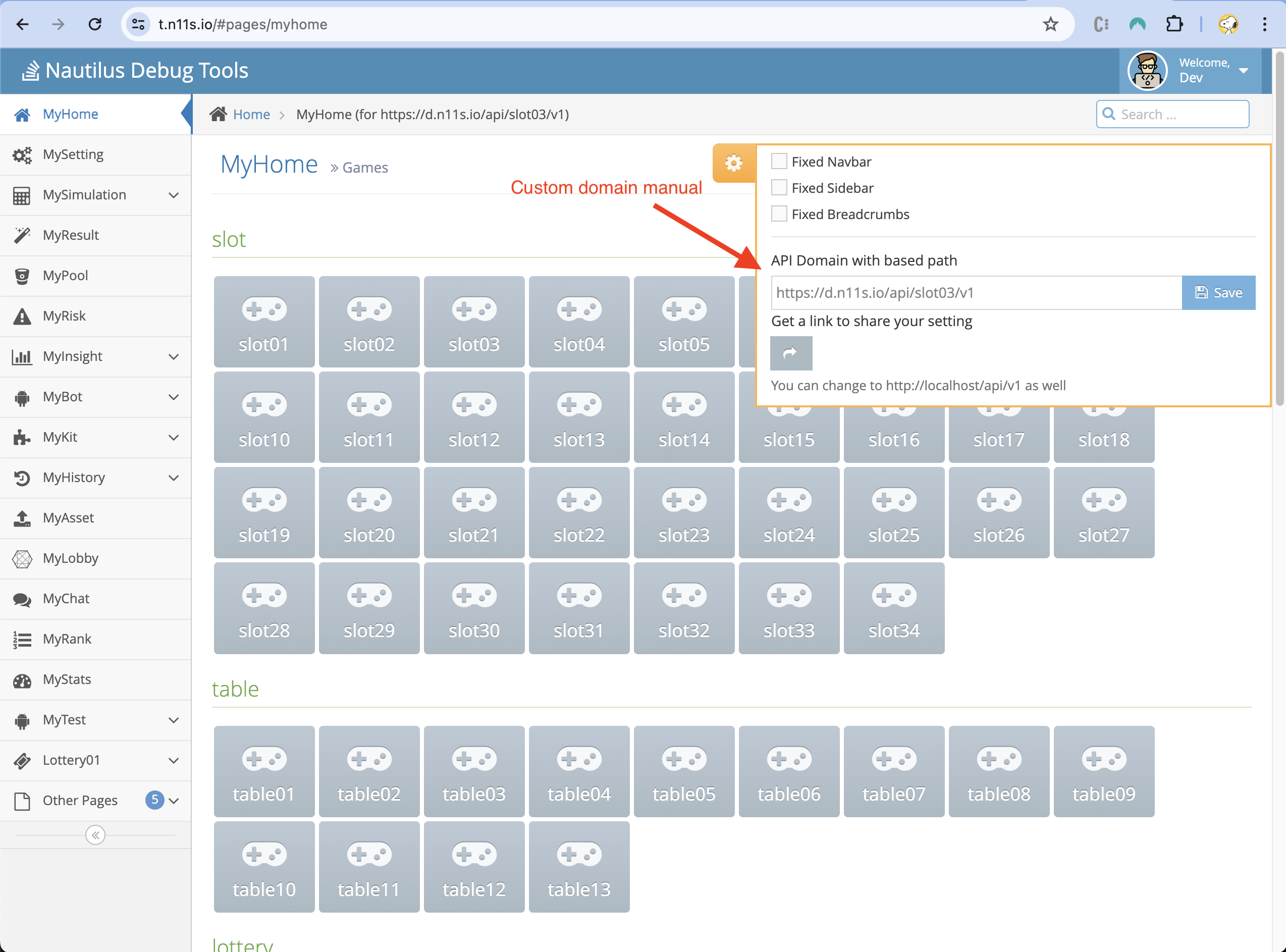Click the sidebar collapse double-chevron icon

tap(95, 835)
